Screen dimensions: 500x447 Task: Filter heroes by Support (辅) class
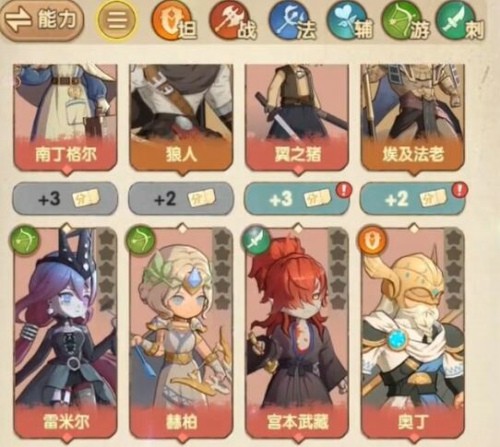tap(349, 21)
